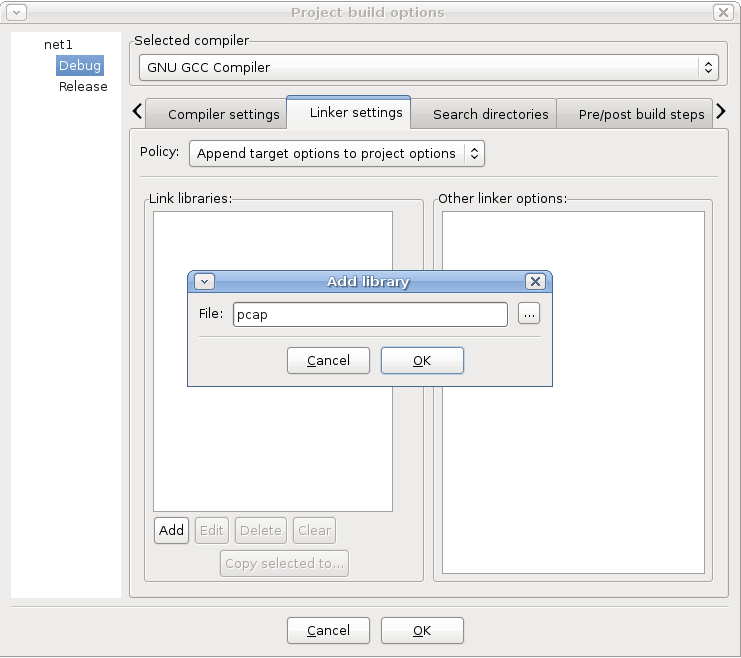Close the Project build options window
This screenshot has height=658, width=741.
click(722, 13)
